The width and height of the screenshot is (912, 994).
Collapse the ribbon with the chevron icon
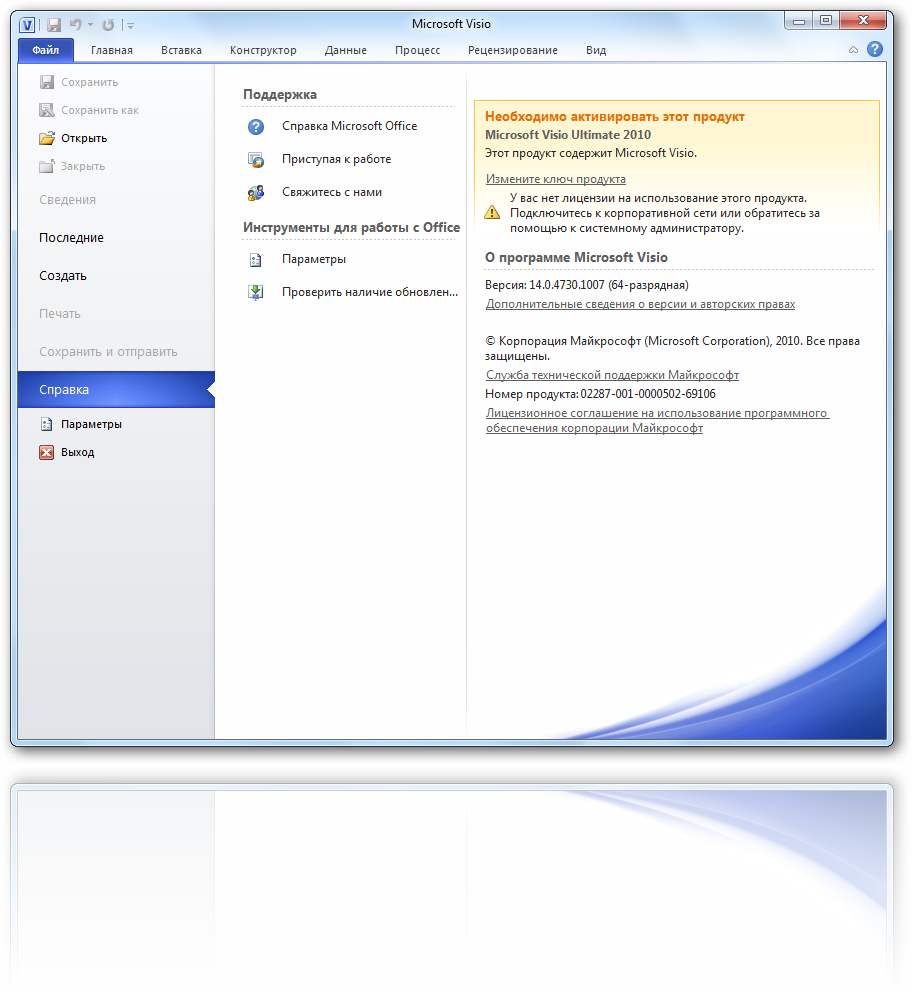coord(853,49)
